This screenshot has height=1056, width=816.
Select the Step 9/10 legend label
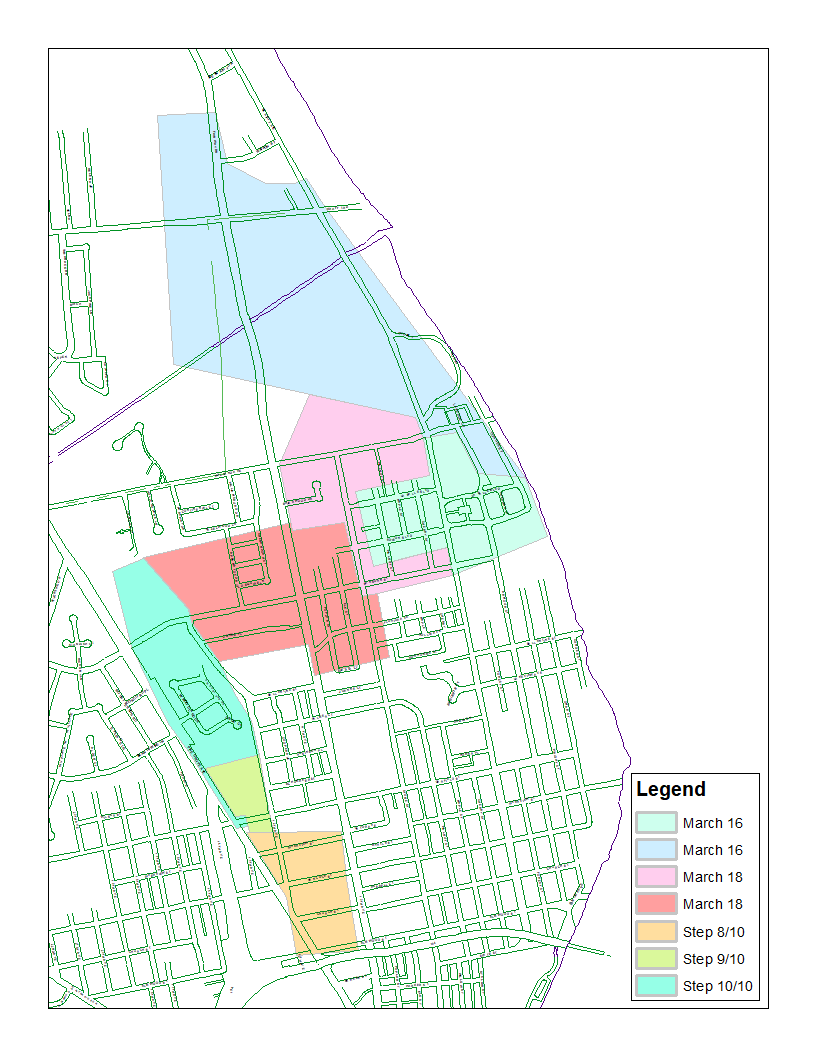click(x=713, y=959)
